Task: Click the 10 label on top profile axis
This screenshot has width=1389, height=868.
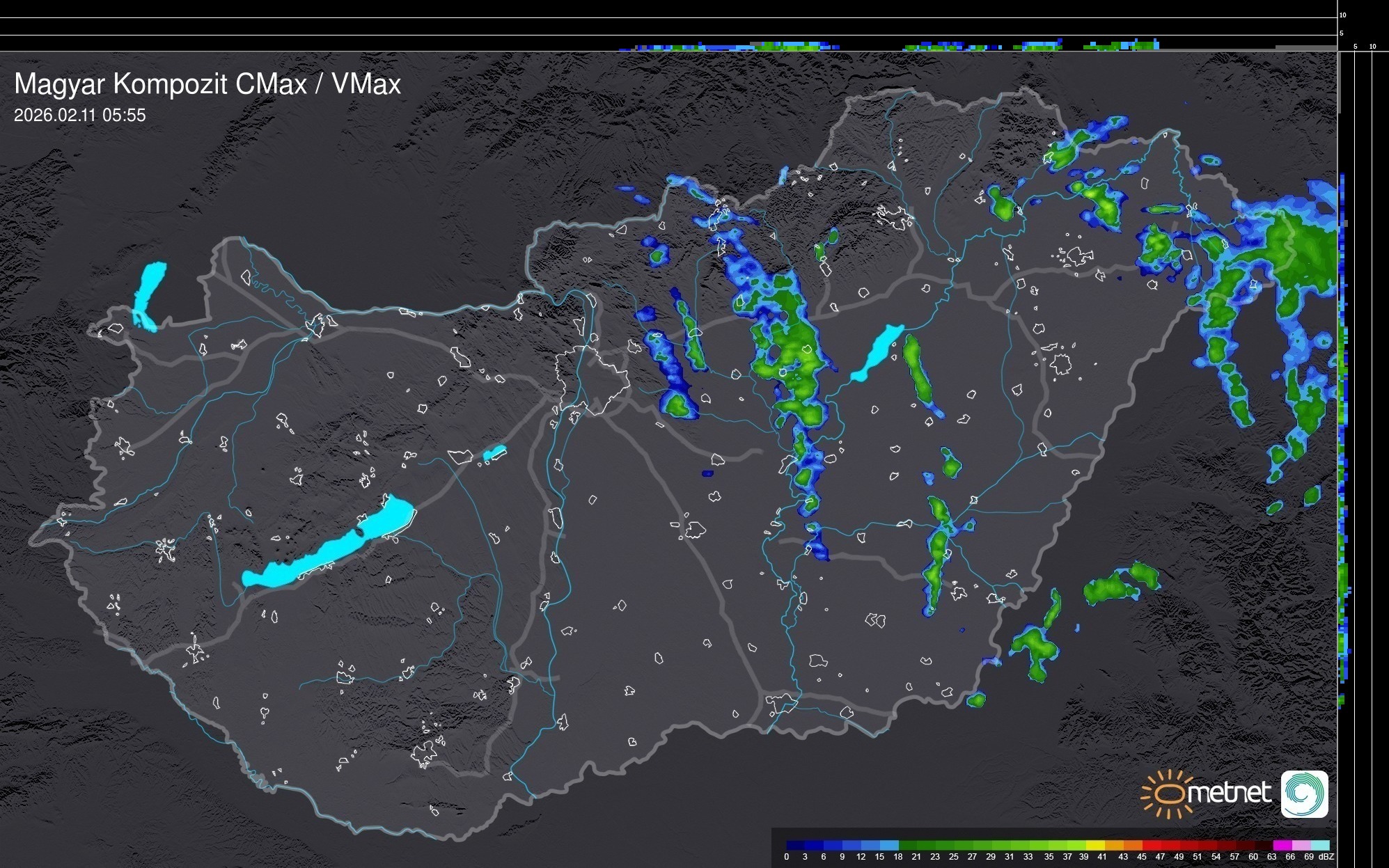Action: tap(1343, 15)
